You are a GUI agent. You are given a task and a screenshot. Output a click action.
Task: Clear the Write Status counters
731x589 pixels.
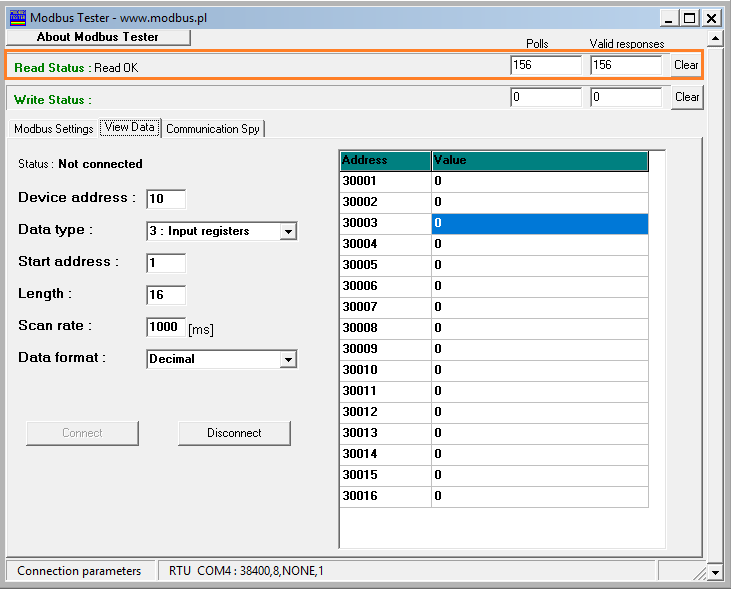(687, 97)
